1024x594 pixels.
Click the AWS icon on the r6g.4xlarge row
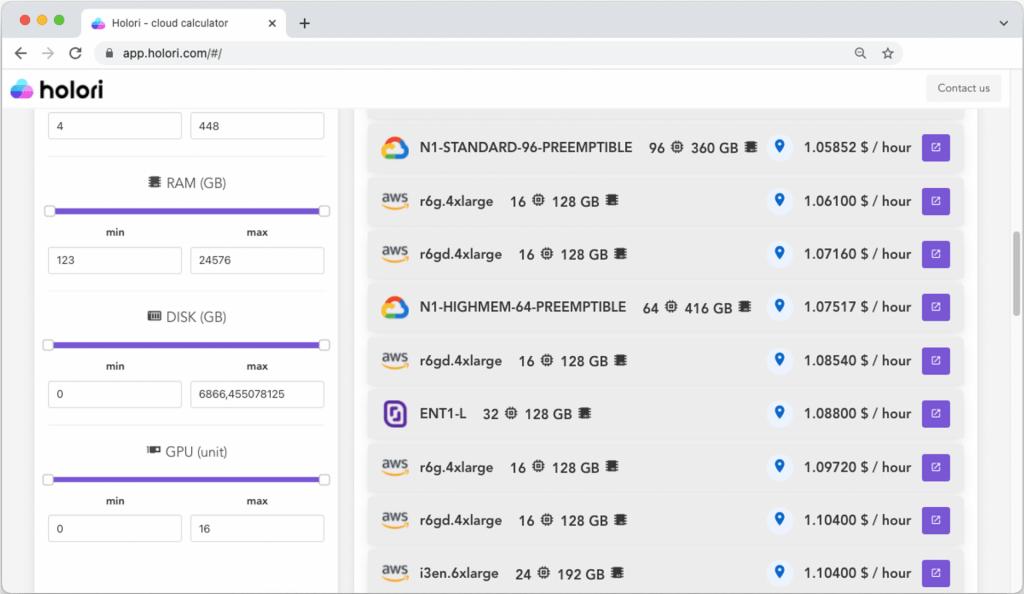coord(395,200)
